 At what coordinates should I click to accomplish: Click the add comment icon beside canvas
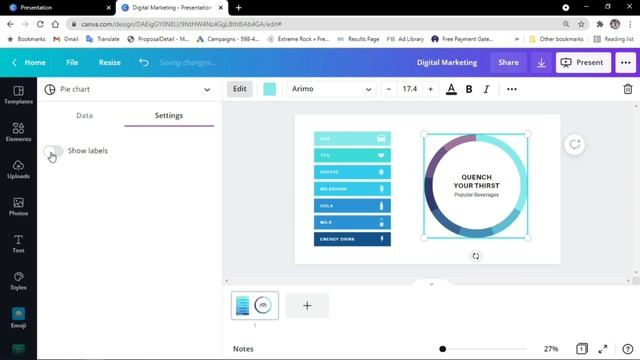coord(575,144)
